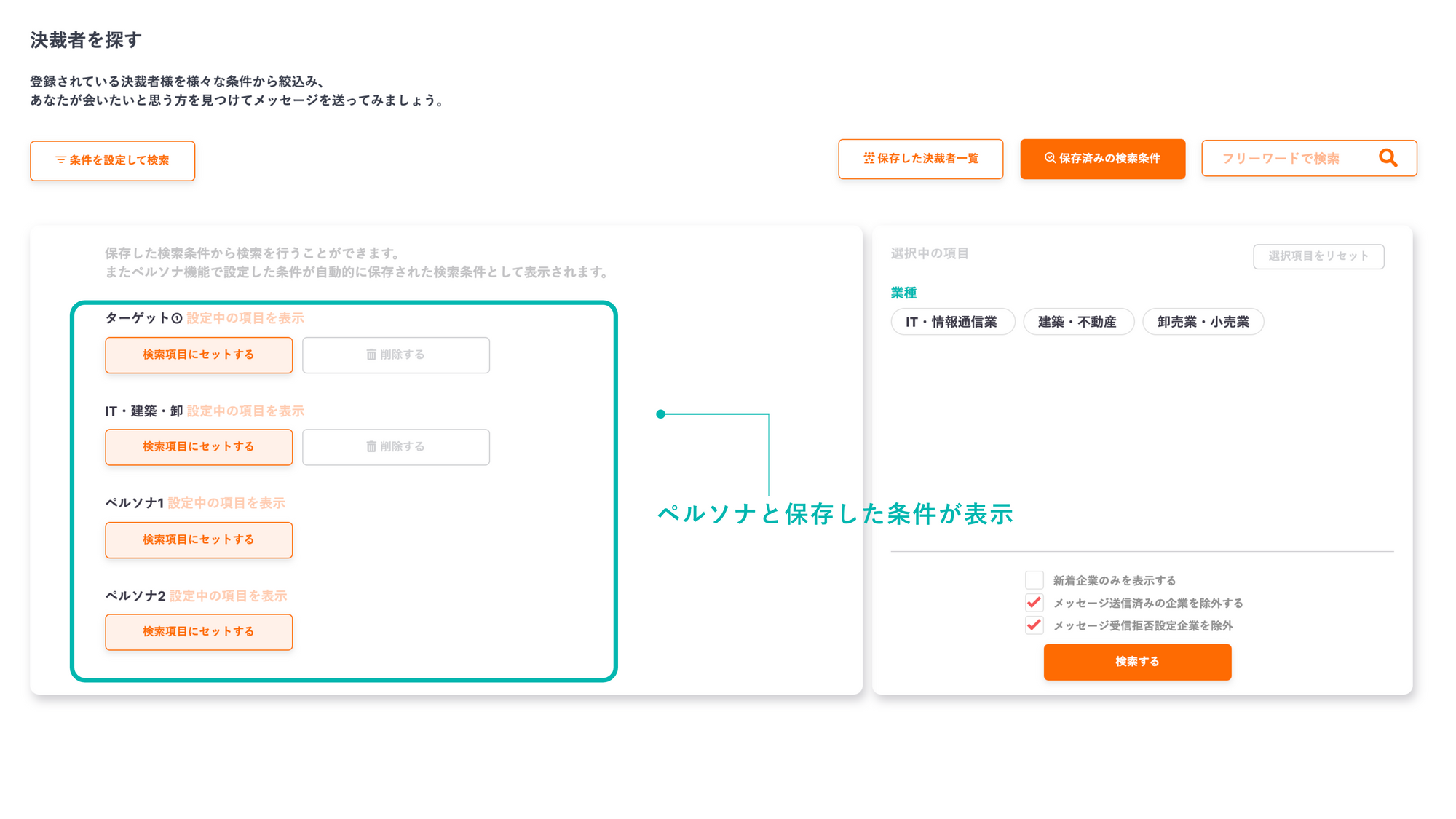Click the grid icon on 保存した決裁者一覧
The width and height of the screenshot is (1456, 819).
coord(869,158)
